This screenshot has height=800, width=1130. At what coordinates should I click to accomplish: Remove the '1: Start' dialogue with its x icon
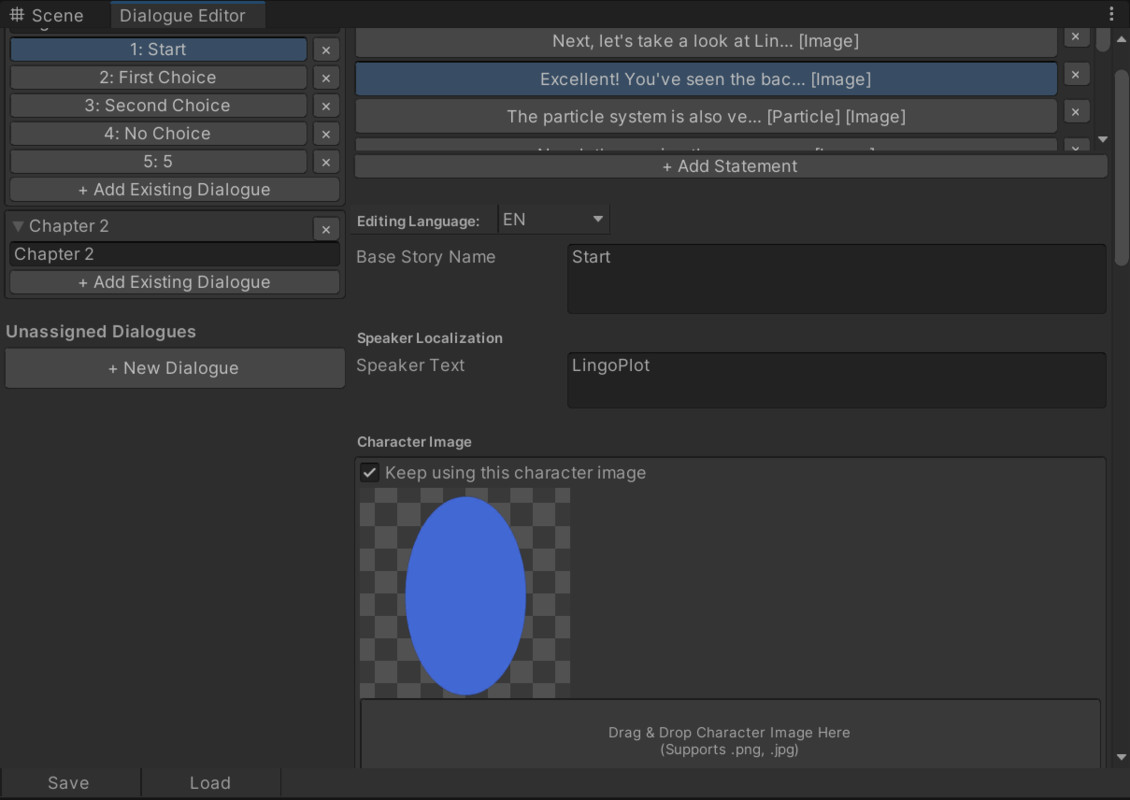pos(326,50)
